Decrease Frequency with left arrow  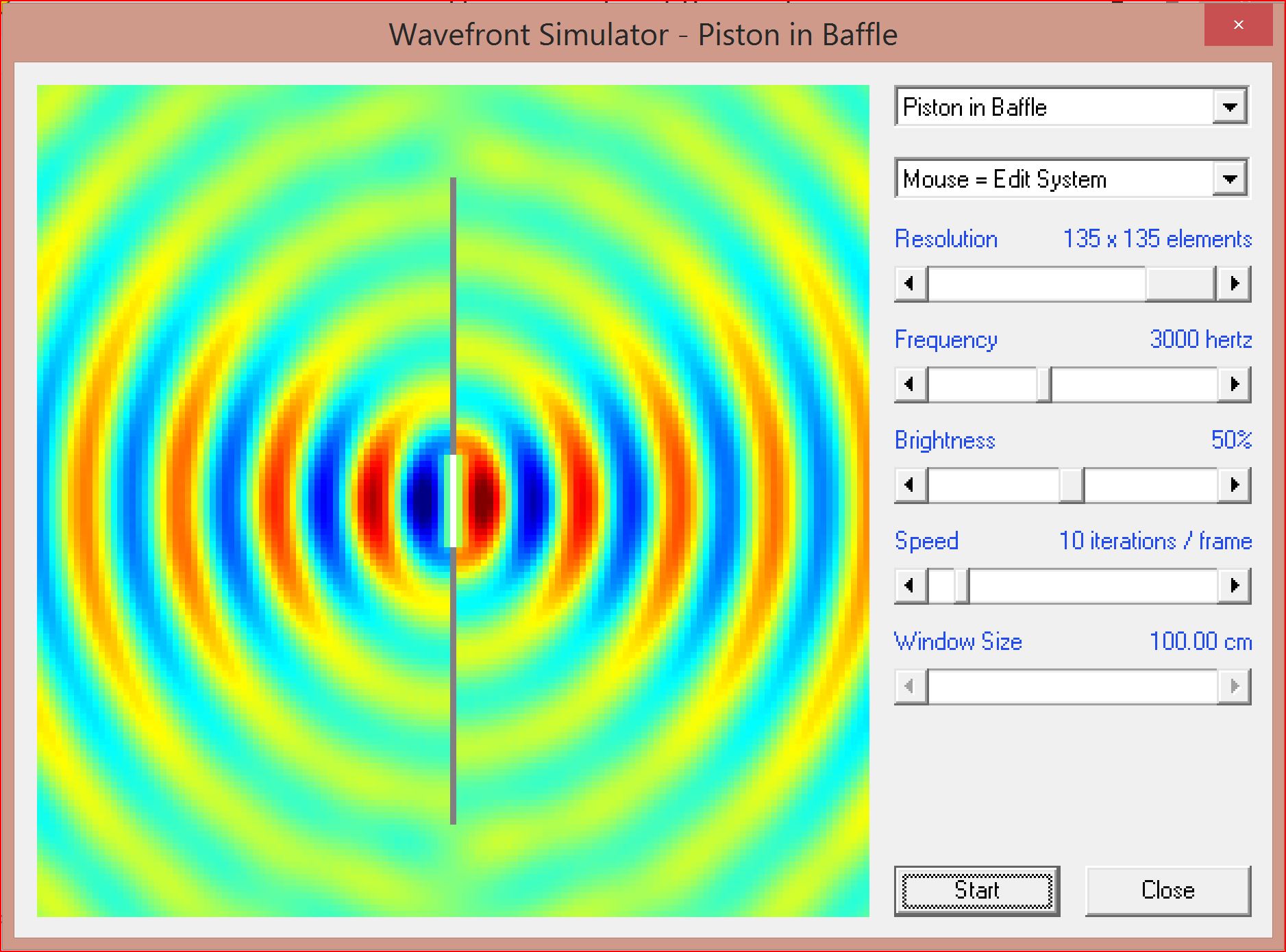coord(911,384)
